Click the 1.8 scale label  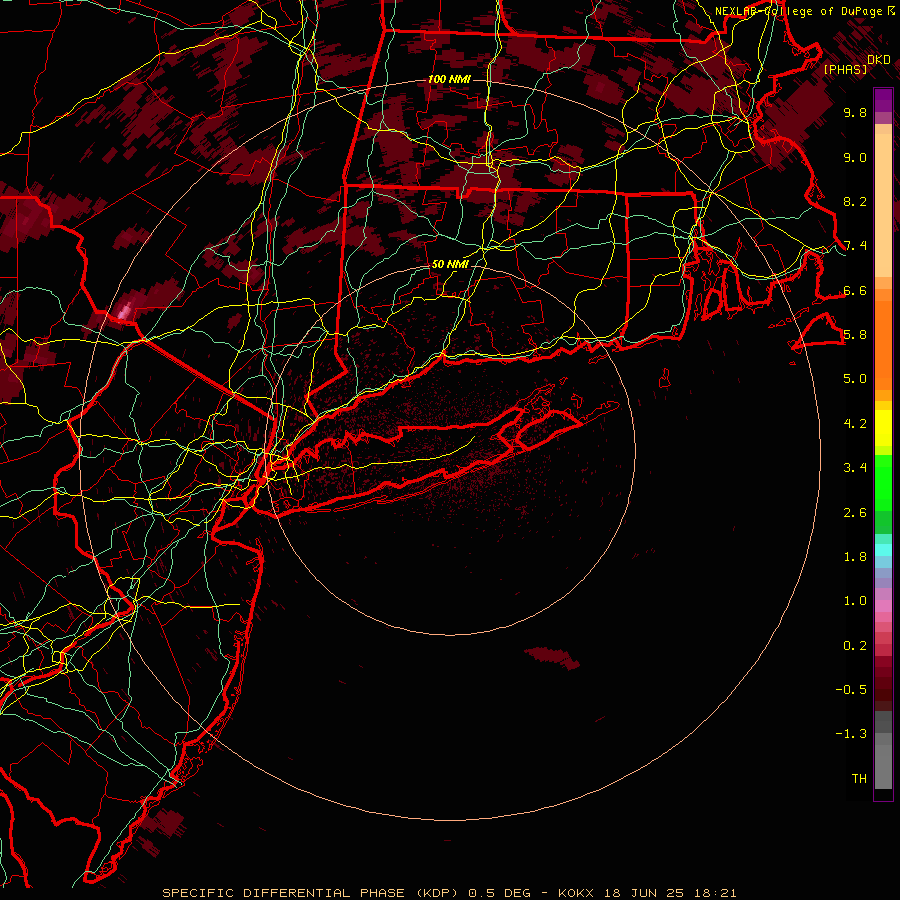tap(855, 557)
